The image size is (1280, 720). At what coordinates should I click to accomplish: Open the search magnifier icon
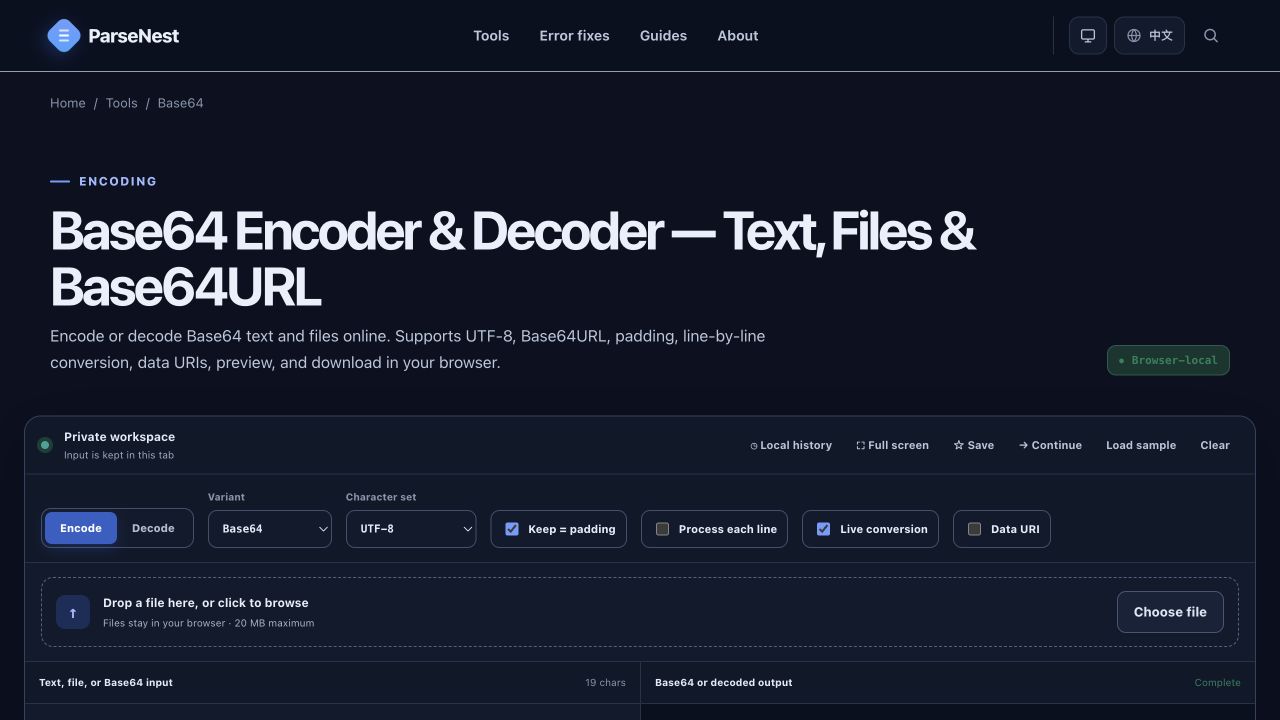pos(1211,36)
